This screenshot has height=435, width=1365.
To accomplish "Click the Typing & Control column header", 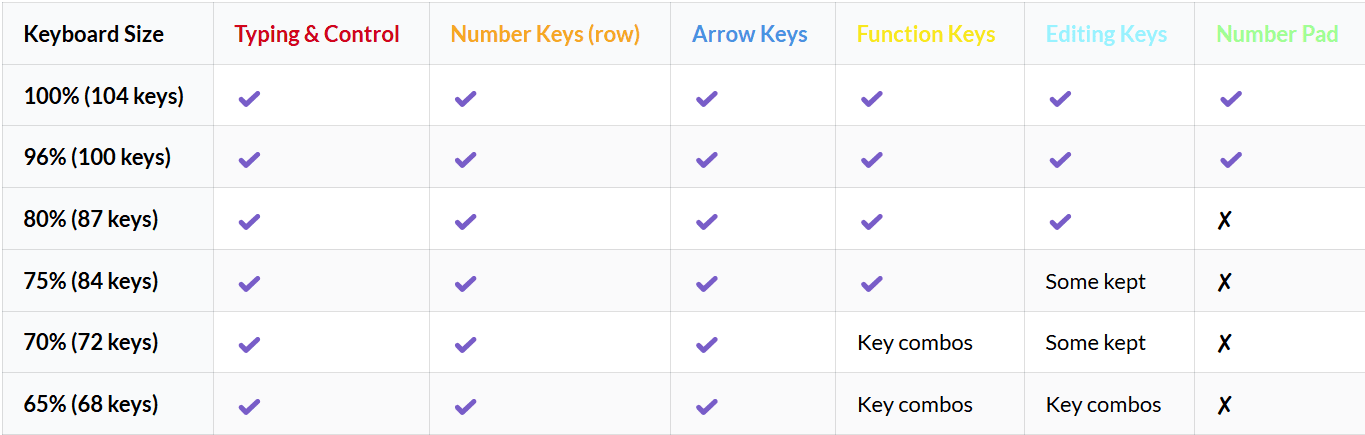I will (x=317, y=34).
